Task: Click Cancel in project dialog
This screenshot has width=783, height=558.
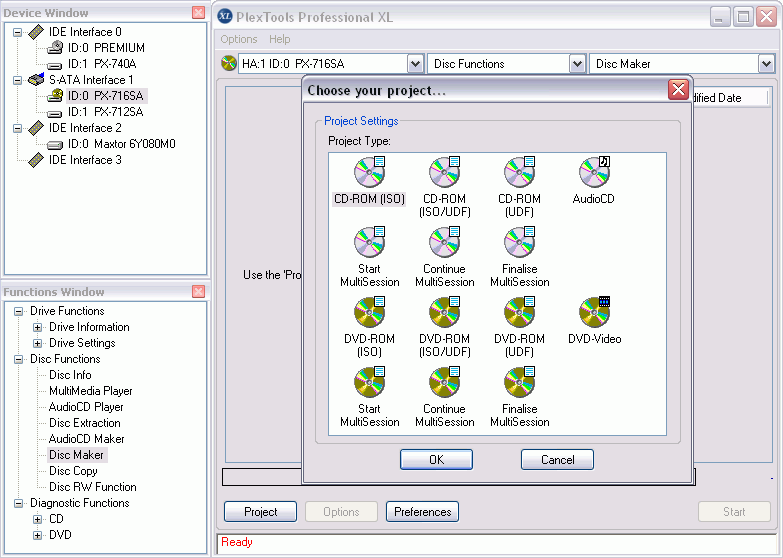Action: [557, 460]
